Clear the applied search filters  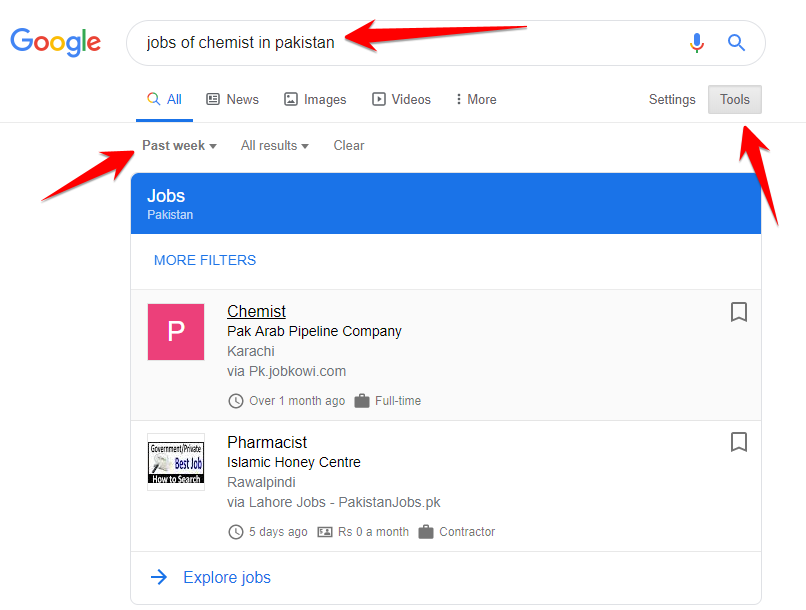tap(349, 146)
